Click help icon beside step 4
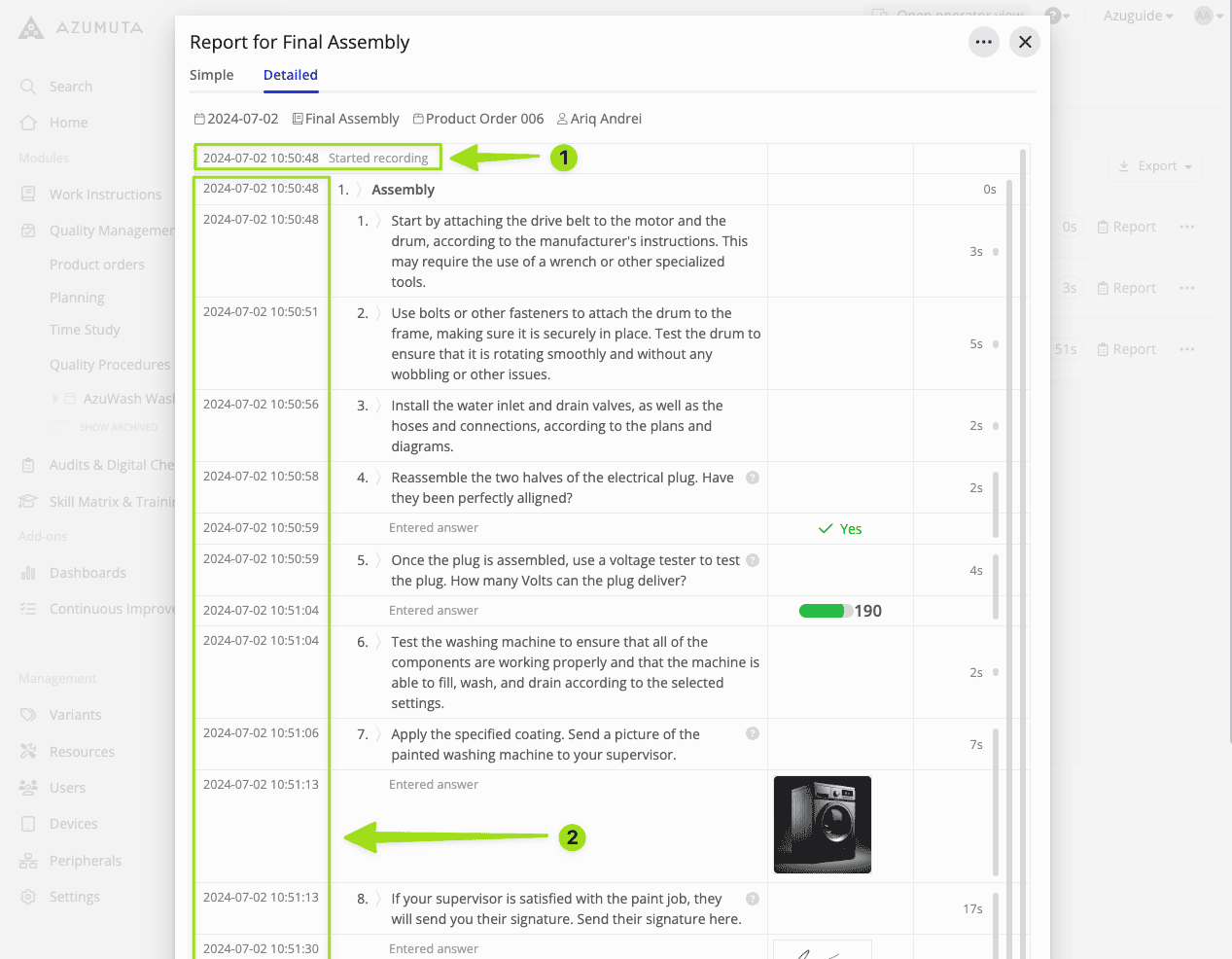 pyautogui.click(x=752, y=478)
